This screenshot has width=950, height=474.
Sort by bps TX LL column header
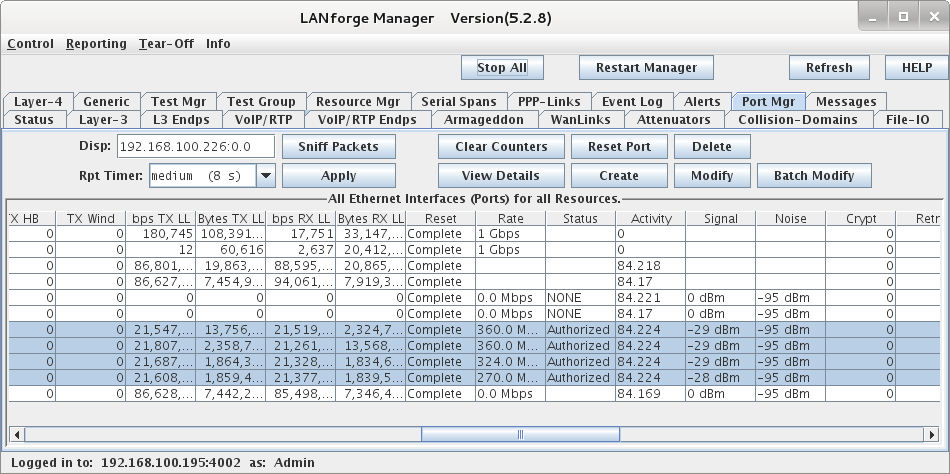161,219
